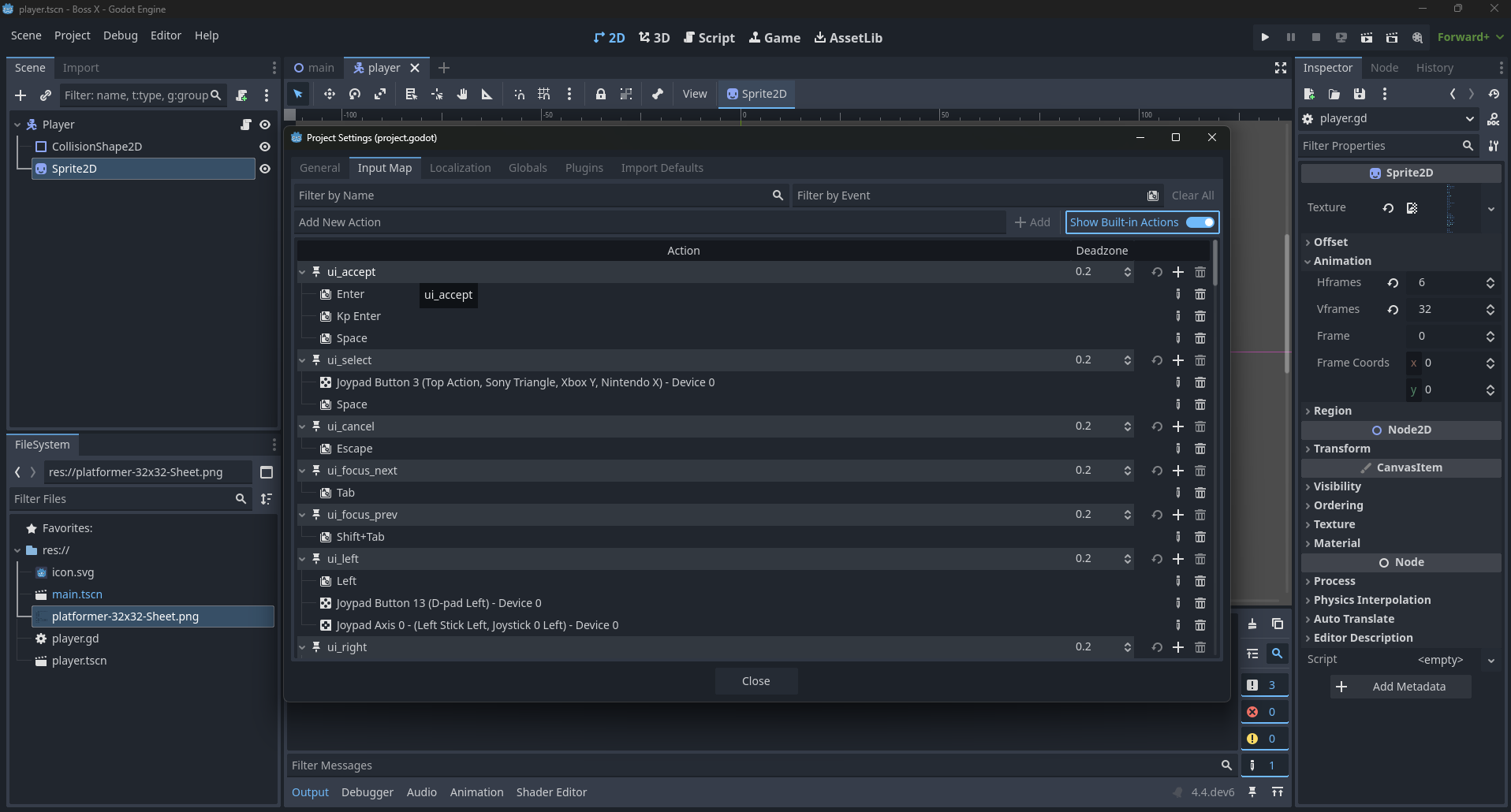Open the Project menu

pos(73,35)
